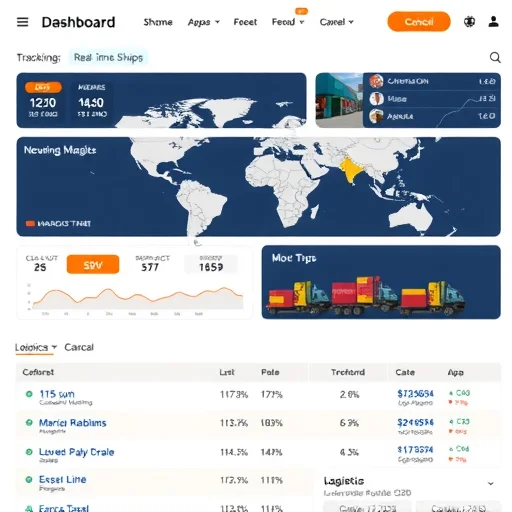Click the green status dot beside Mariel Rablims
This screenshot has width=512, height=512.
coord(29,422)
